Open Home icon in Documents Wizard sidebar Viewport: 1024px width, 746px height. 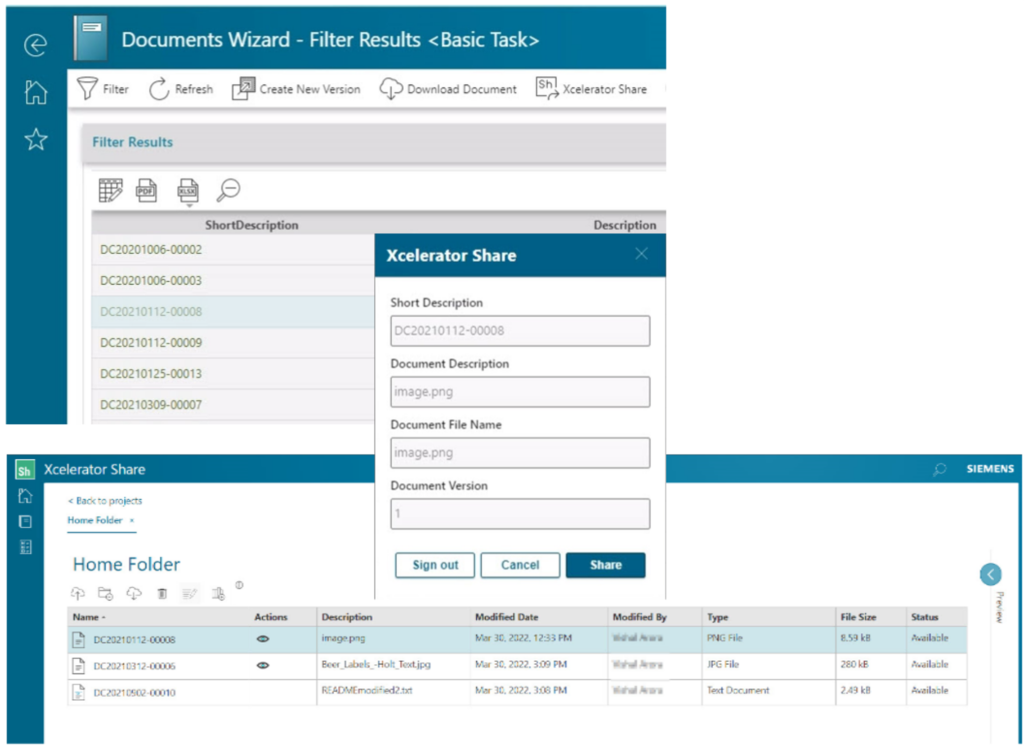[35, 92]
